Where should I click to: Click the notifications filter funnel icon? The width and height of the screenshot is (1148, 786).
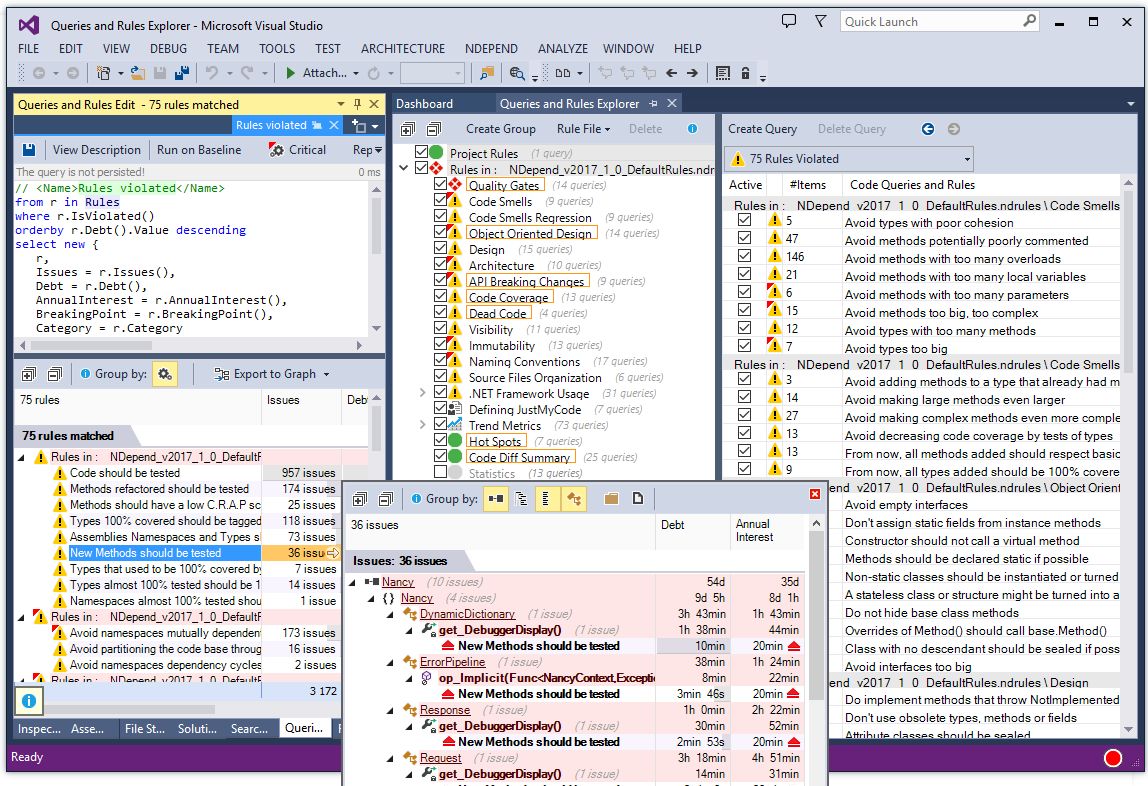click(821, 21)
